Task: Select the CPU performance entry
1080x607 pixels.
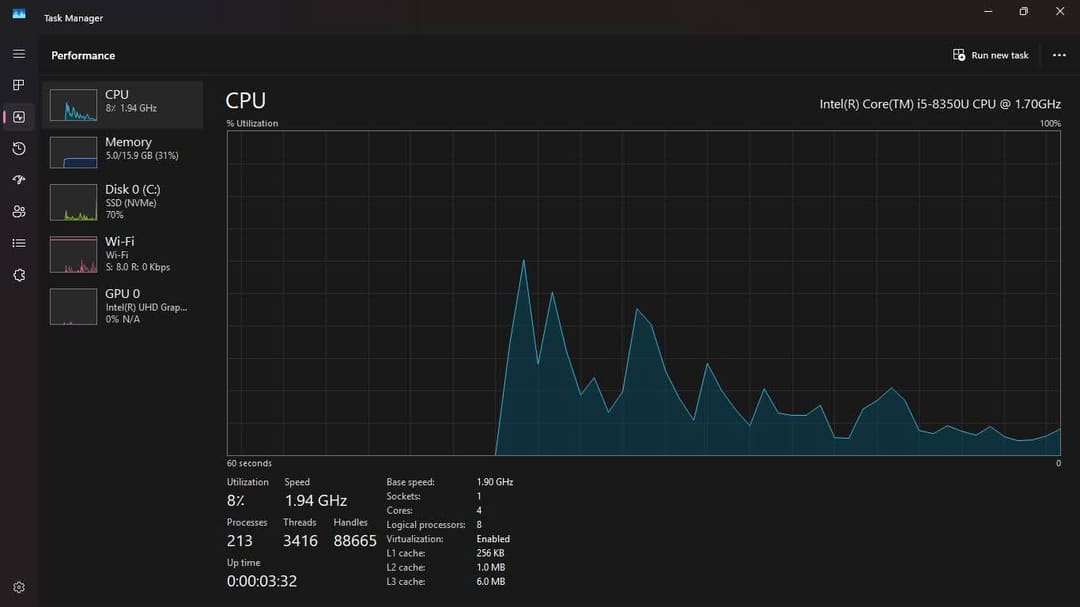Action: 123,105
